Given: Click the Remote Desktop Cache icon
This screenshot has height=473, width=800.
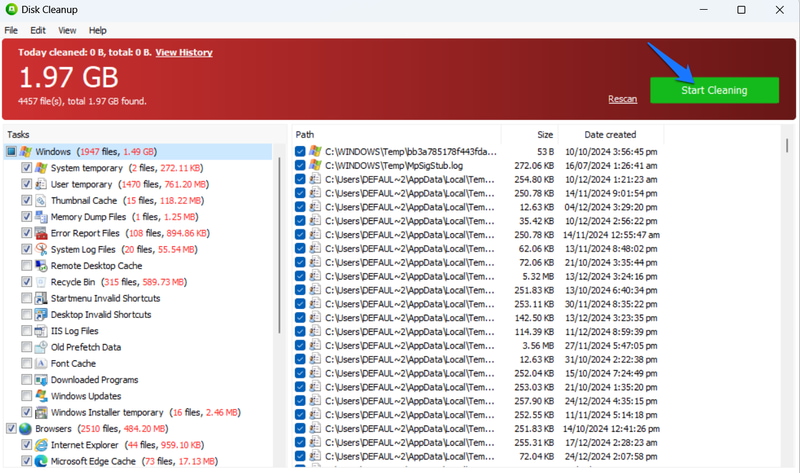Looking at the screenshot, I should click(41, 266).
